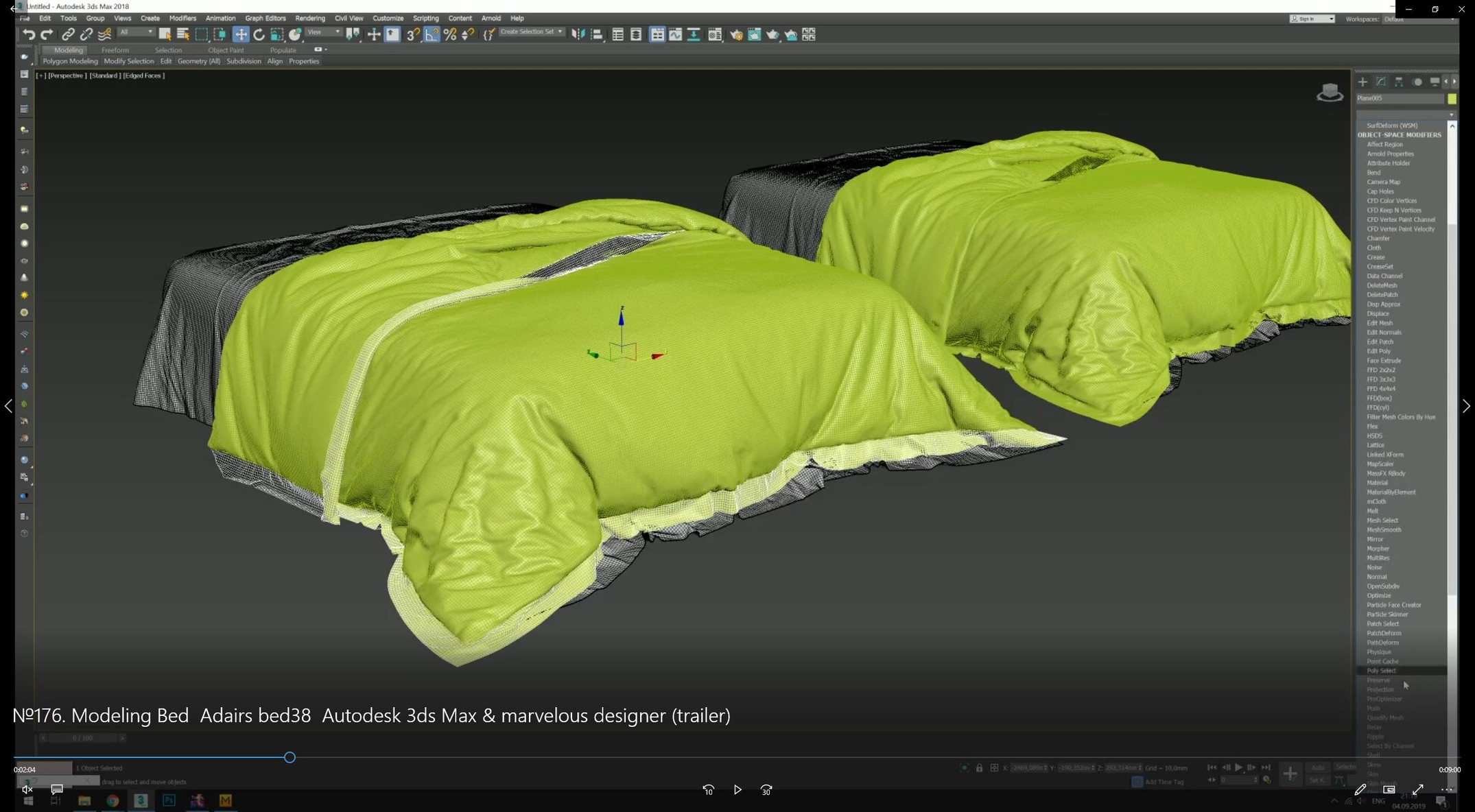Click the Unlink Selection chain icon

tap(86, 34)
